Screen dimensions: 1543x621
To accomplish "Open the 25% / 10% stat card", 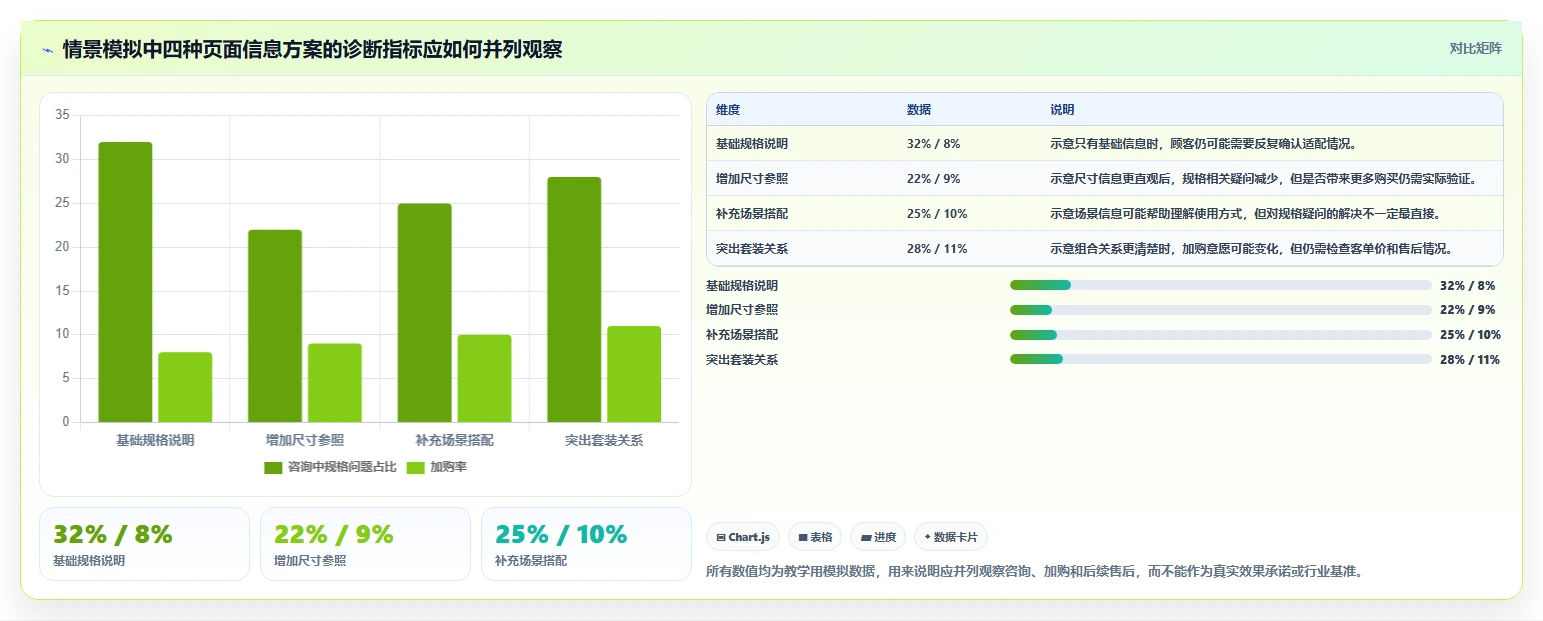I will click(586, 544).
